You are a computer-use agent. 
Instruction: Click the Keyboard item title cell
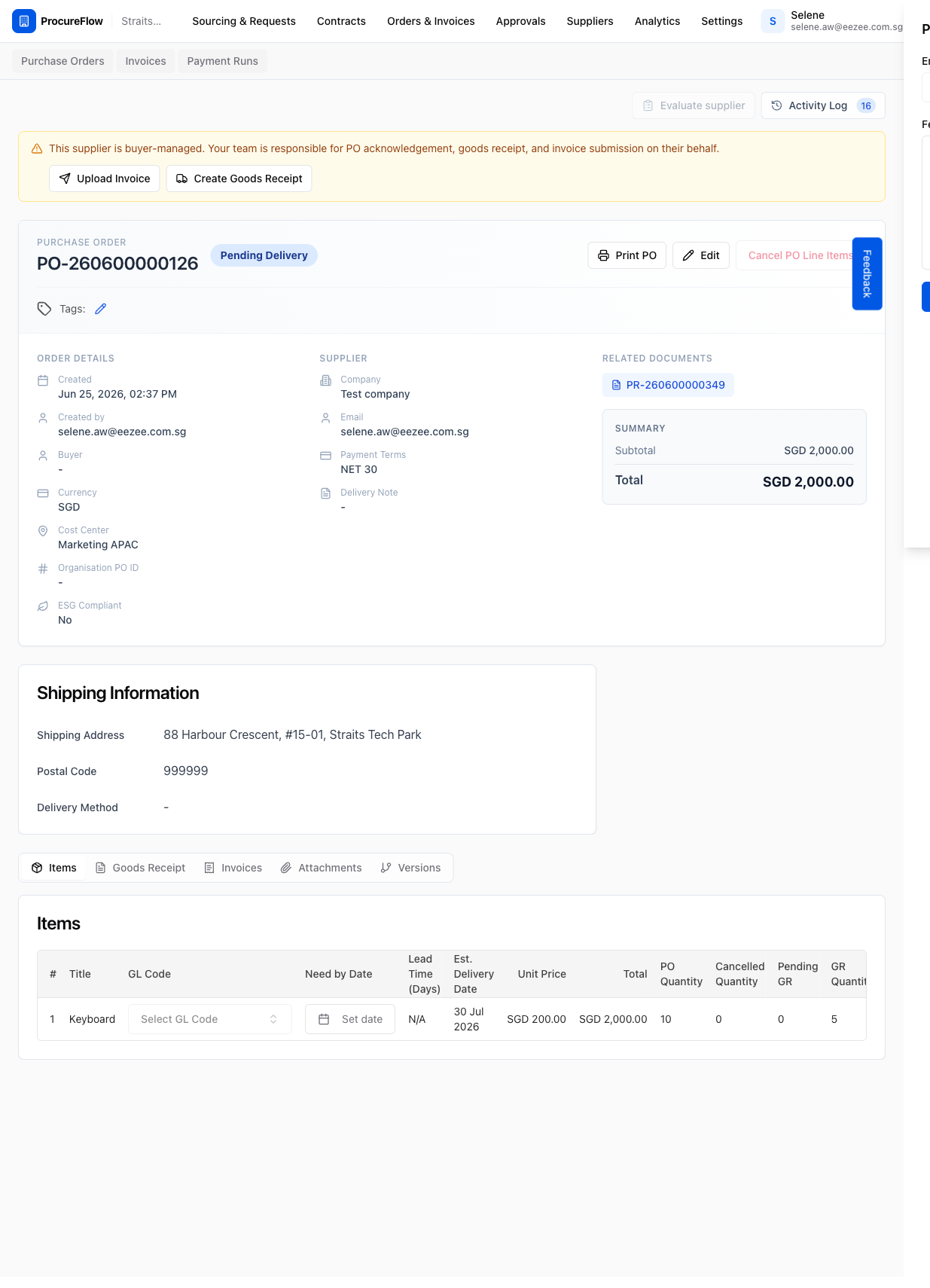pos(92,1019)
